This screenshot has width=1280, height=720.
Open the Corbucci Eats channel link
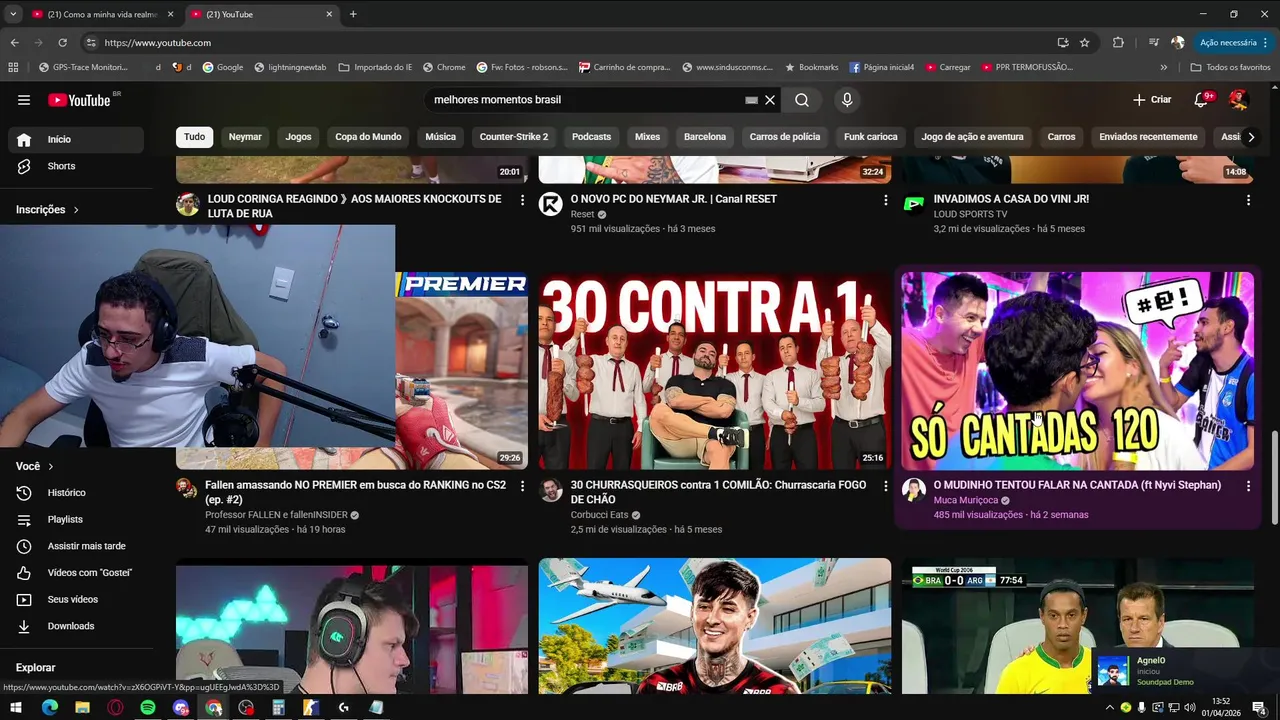(599, 515)
